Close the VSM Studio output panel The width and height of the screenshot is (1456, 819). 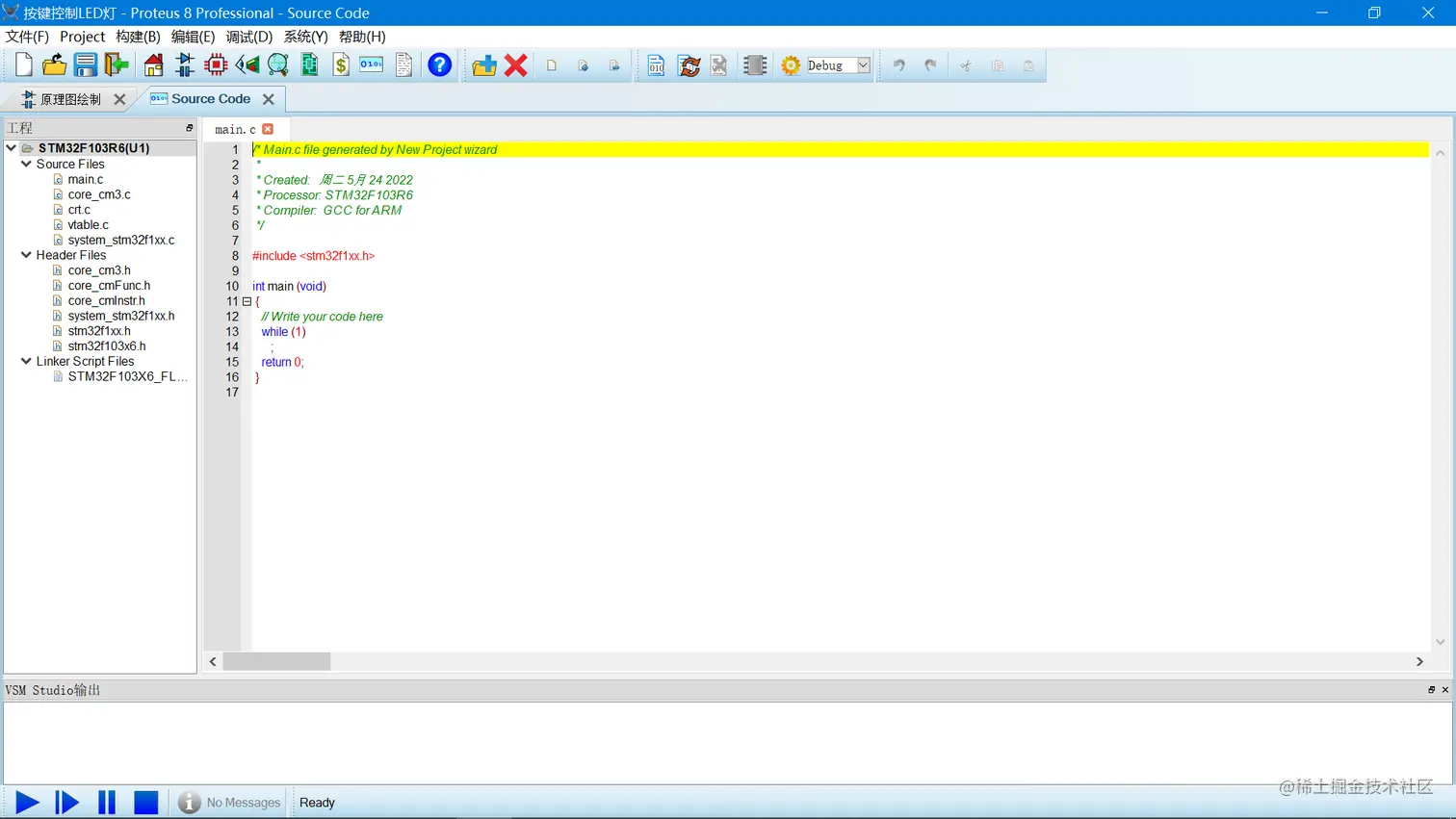pos(1445,690)
